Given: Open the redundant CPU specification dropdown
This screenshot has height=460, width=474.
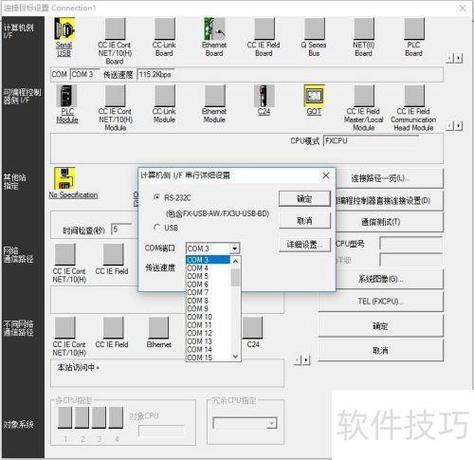Looking at the screenshot, I should click(x=271, y=423).
